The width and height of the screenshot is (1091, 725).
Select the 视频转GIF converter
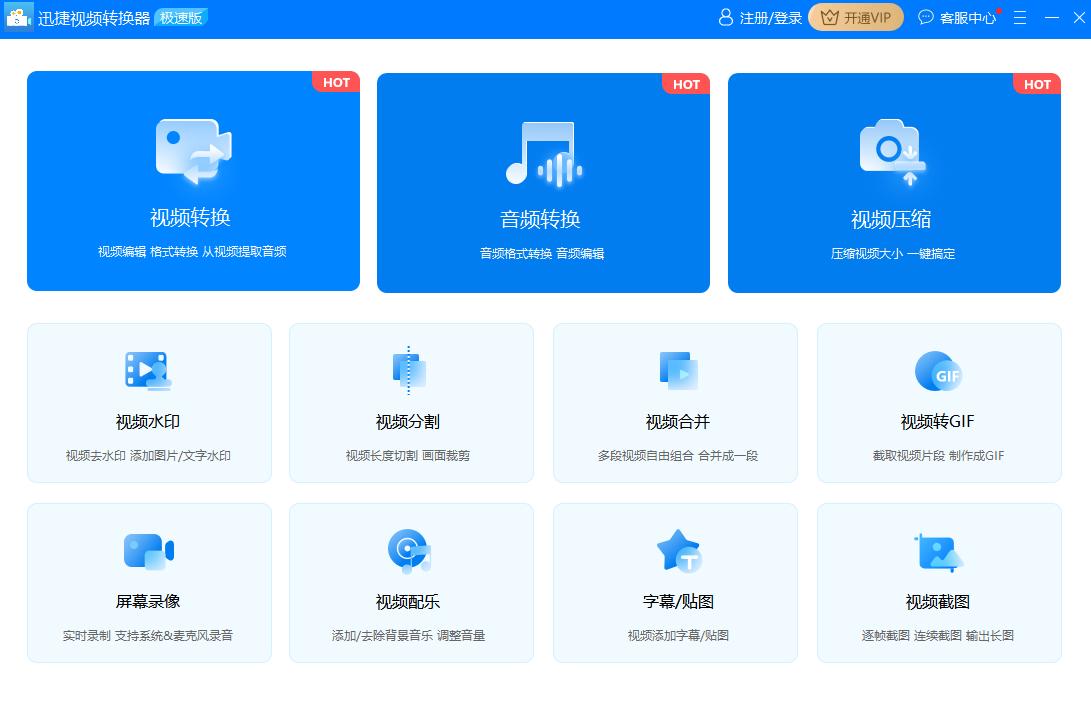click(938, 403)
